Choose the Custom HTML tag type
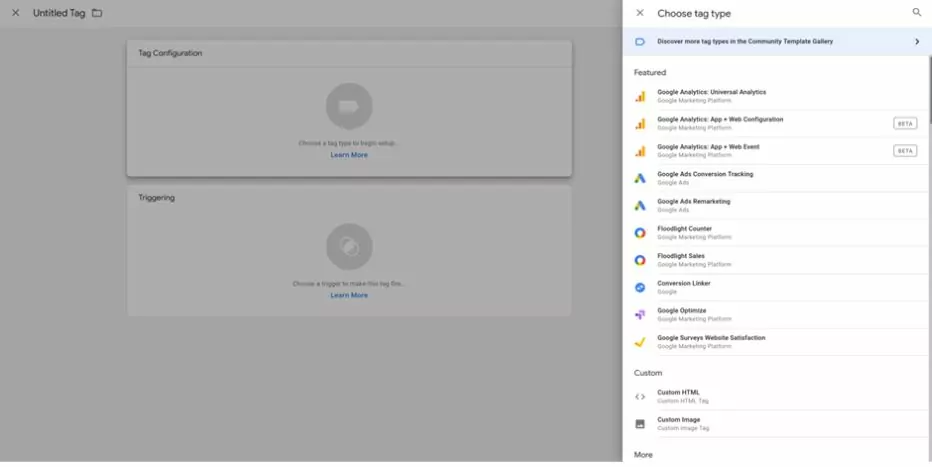 click(x=776, y=397)
